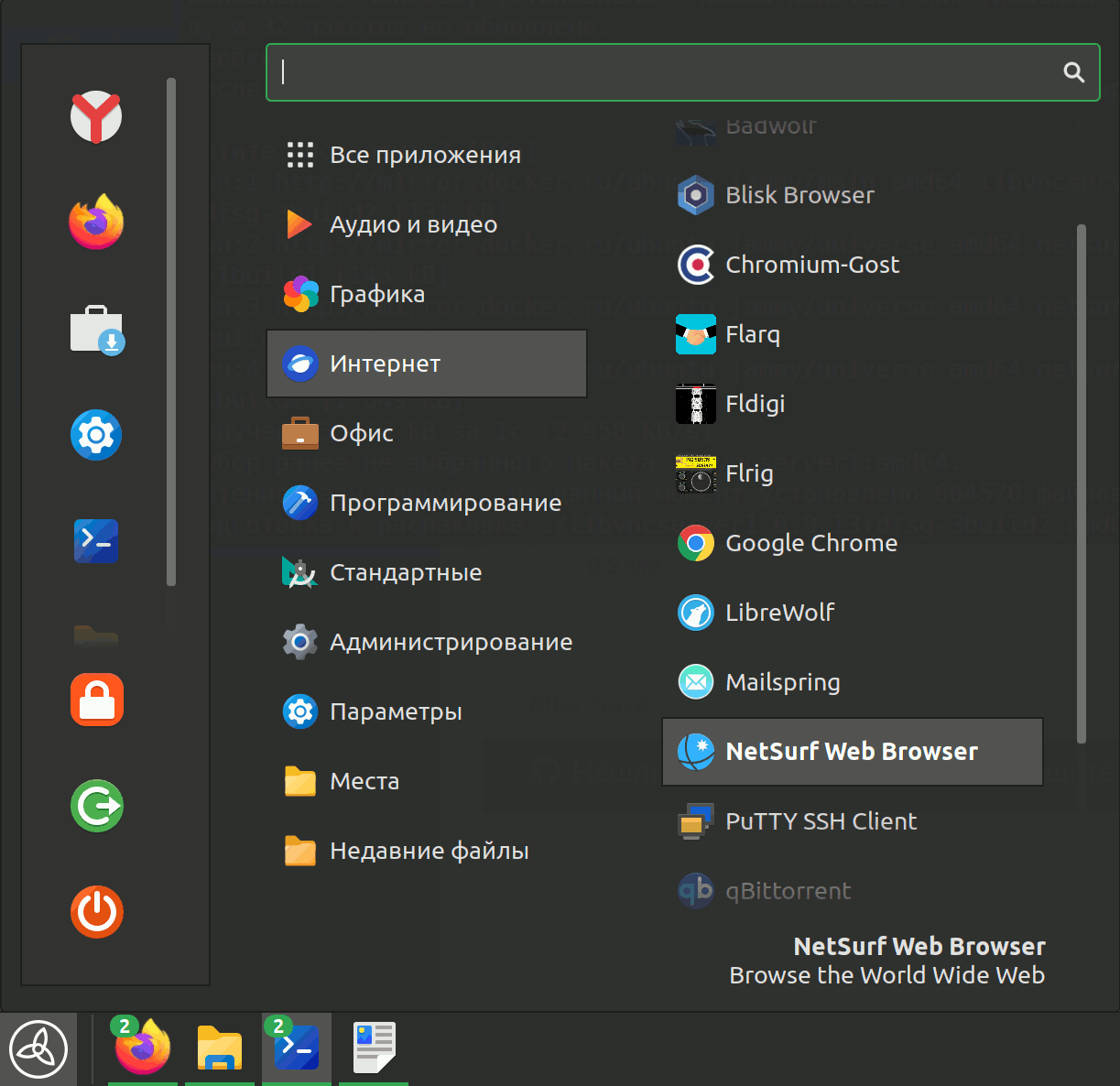Click the red power off icon
The image size is (1120, 1086).
tap(96, 912)
